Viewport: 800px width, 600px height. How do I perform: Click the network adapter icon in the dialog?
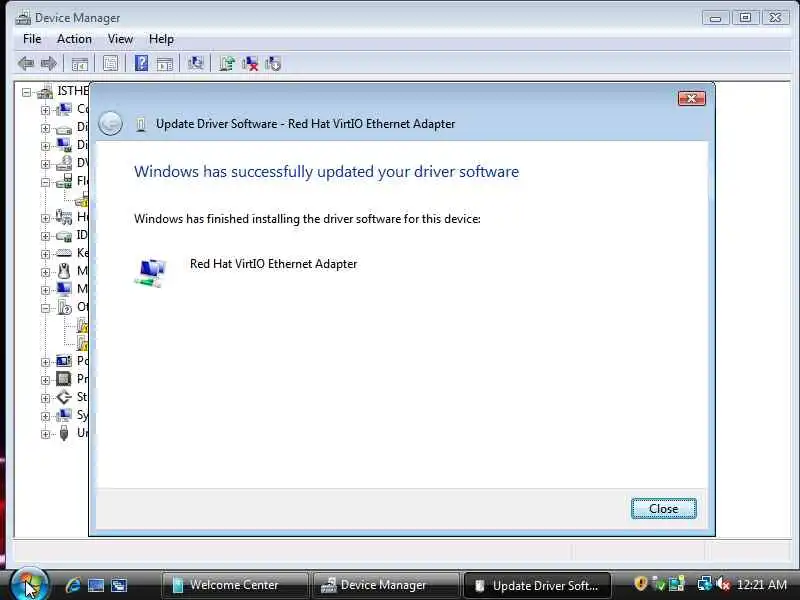(151, 273)
